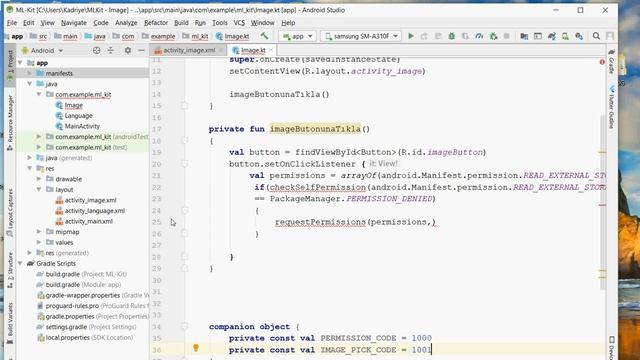Select MainActivity in project tree
The image size is (640, 360).
click(x=82, y=126)
